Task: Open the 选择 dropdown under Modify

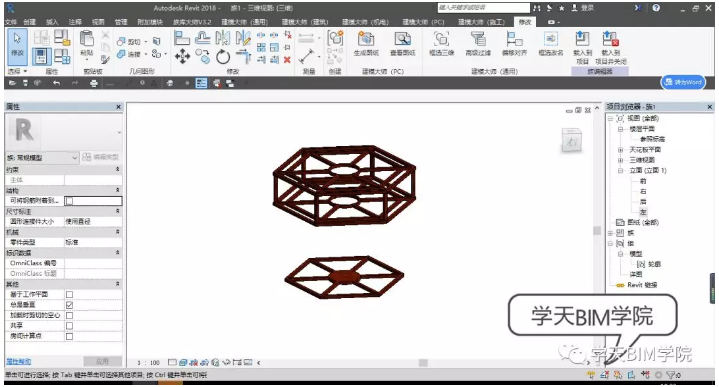Action: [17, 72]
